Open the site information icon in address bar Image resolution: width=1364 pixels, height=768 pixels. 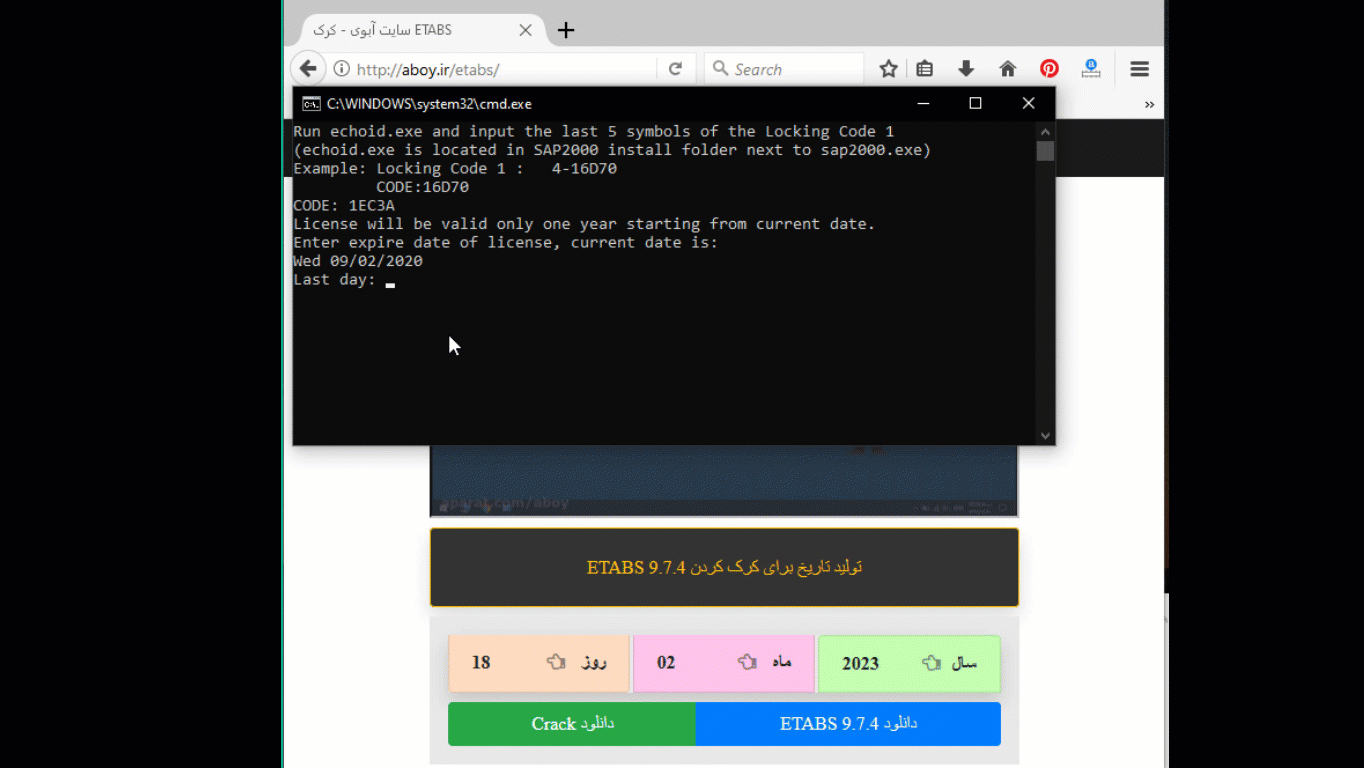(341, 69)
